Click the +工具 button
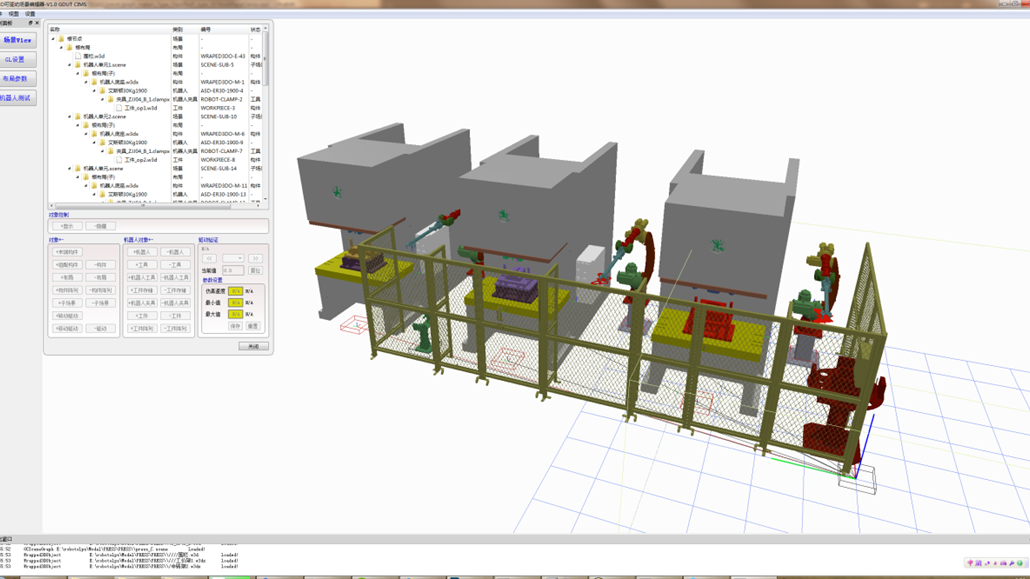This screenshot has width=1030, height=579. [142, 264]
